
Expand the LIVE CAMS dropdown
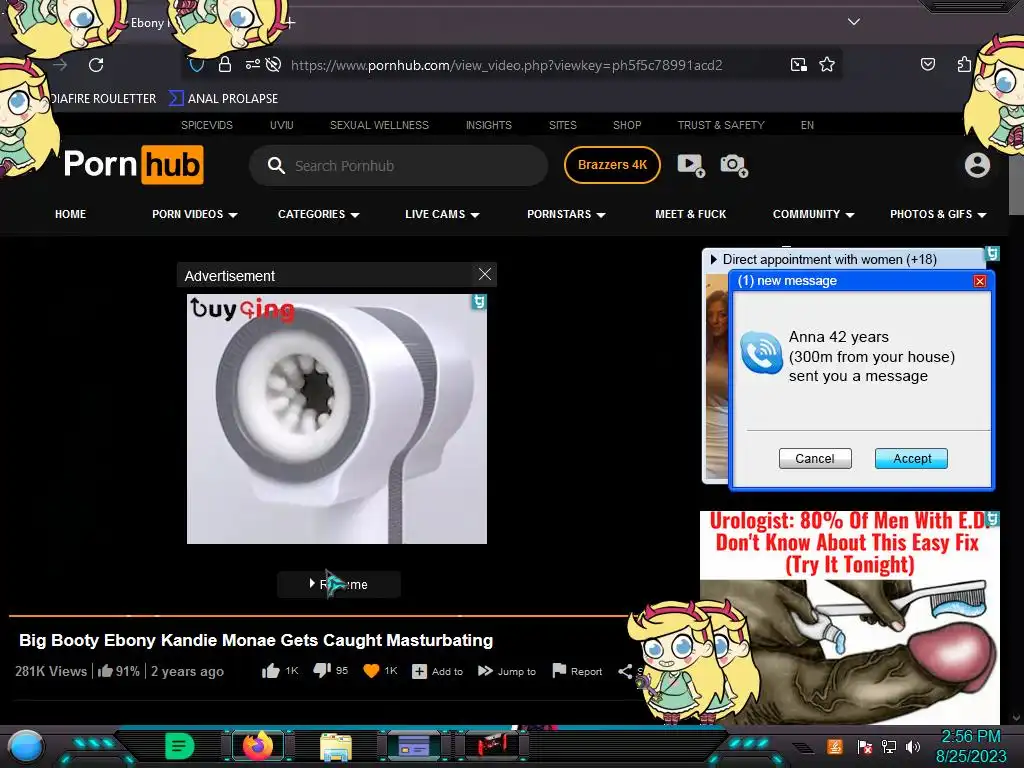click(442, 214)
